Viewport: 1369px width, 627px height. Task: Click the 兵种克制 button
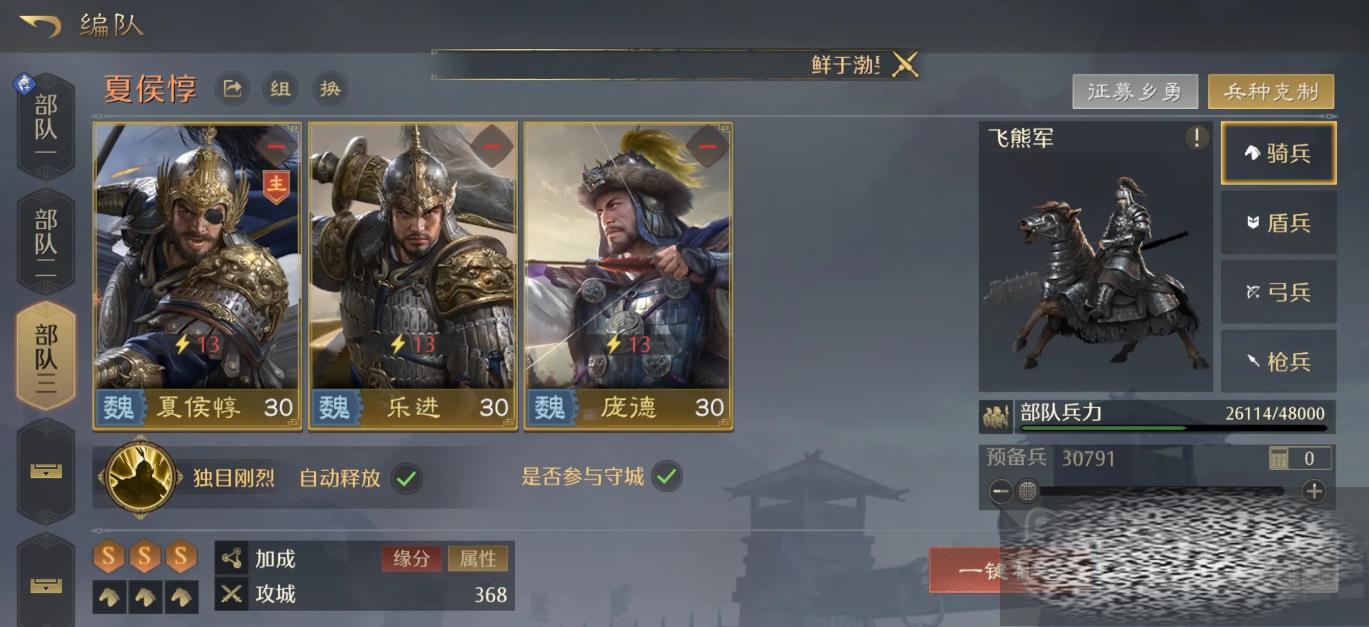[1271, 92]
